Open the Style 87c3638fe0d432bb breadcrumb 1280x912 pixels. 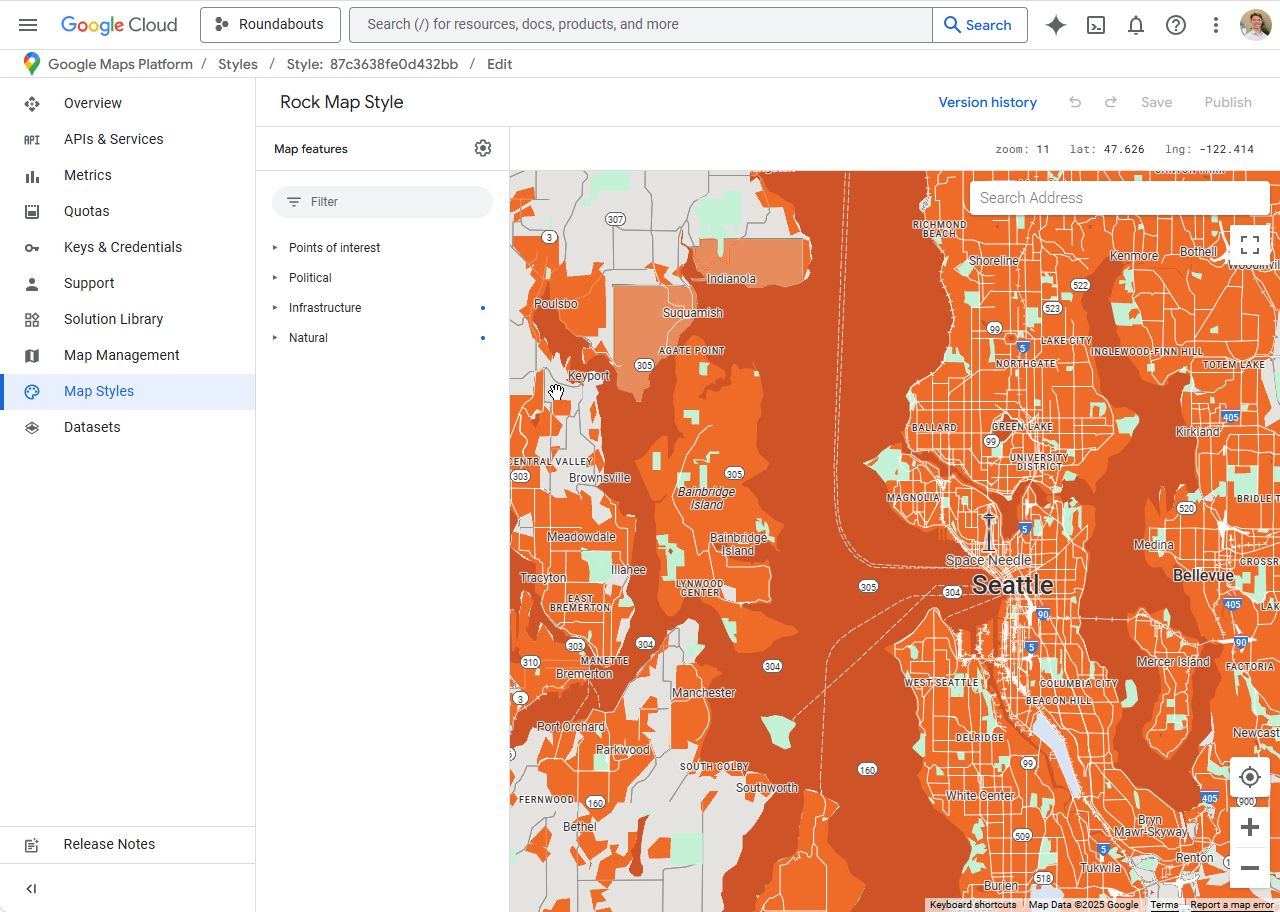(x=372, y=64)
